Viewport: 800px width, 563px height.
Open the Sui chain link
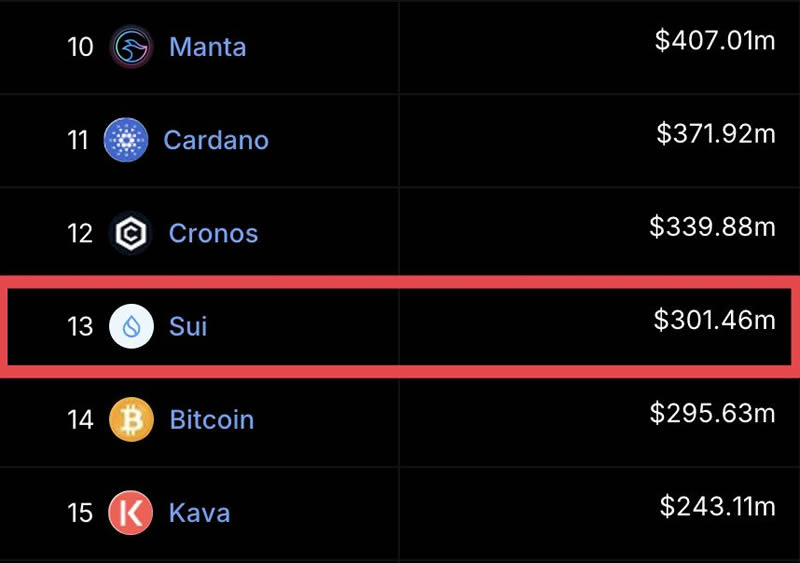[x=188, y=326]
